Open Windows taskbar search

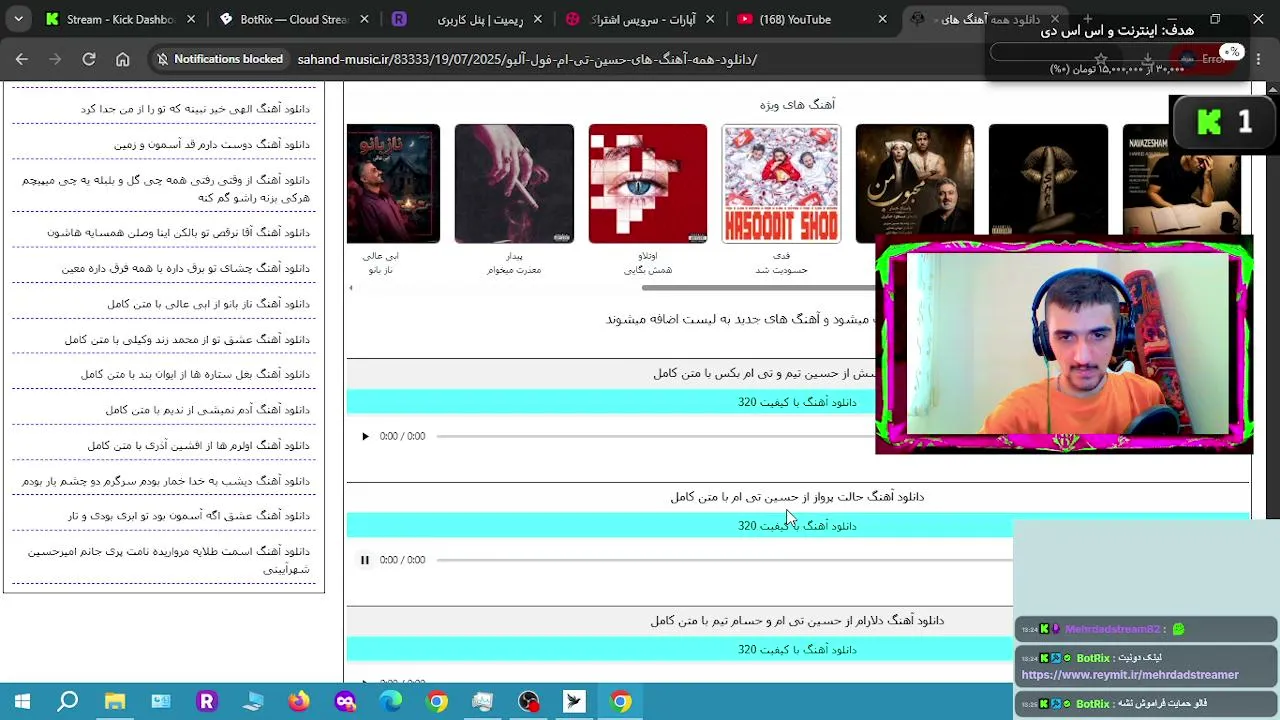point(68,701)
